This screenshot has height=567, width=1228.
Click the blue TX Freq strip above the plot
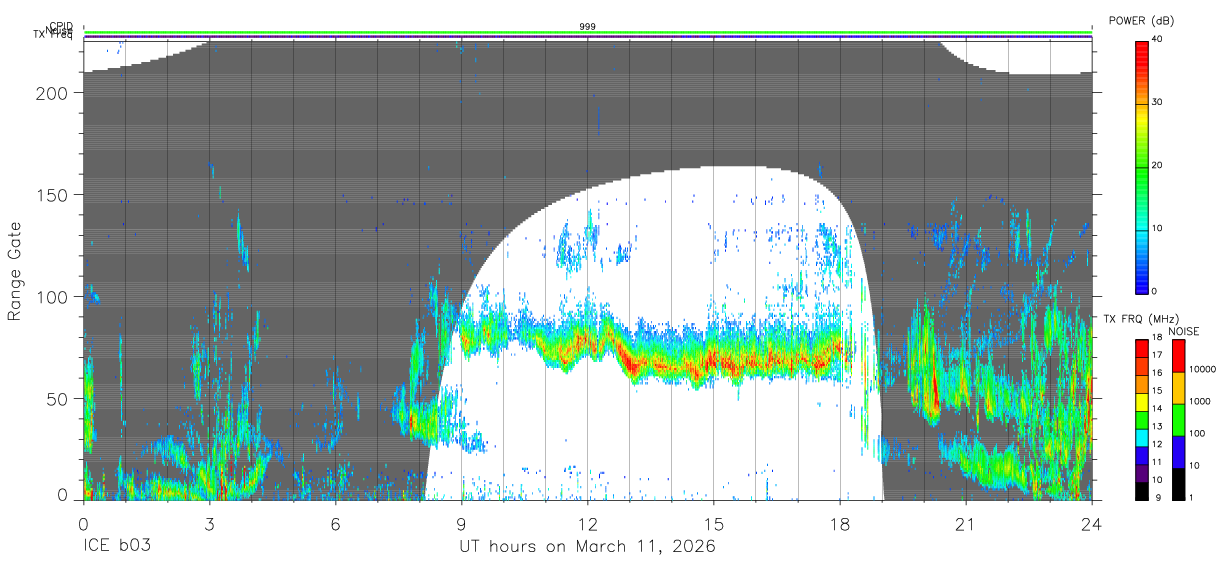tap(588, 37)
